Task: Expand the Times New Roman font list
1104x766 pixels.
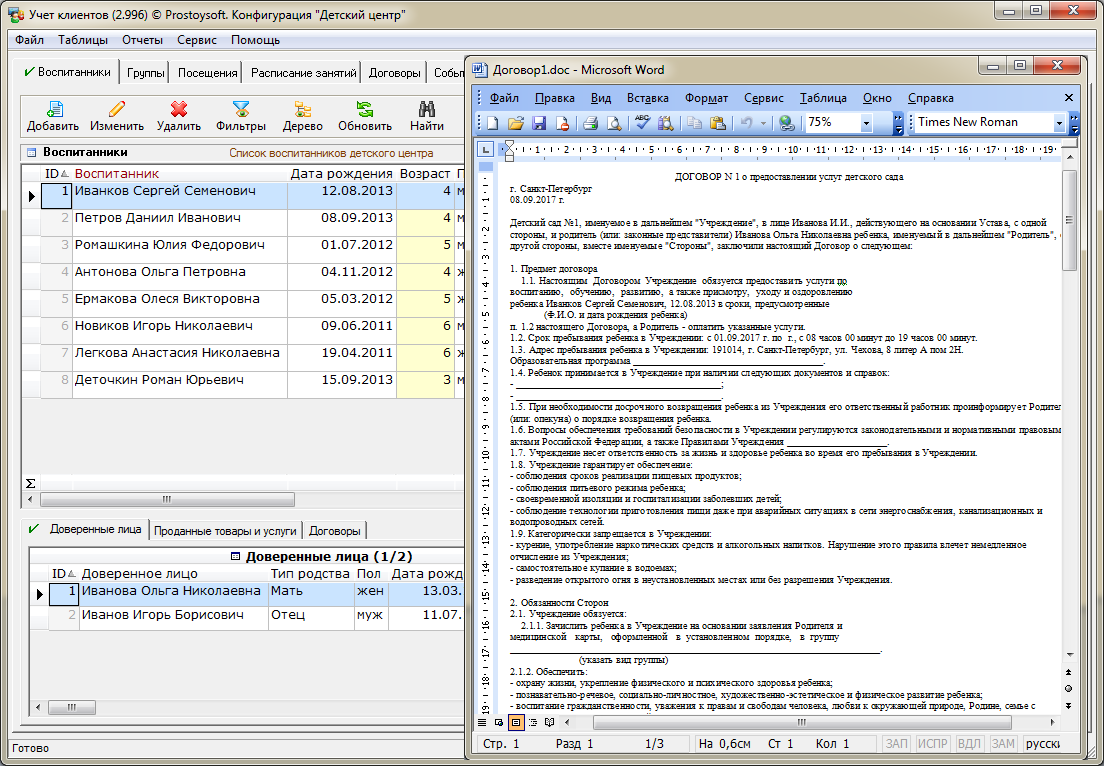Action: (1059, 123)
